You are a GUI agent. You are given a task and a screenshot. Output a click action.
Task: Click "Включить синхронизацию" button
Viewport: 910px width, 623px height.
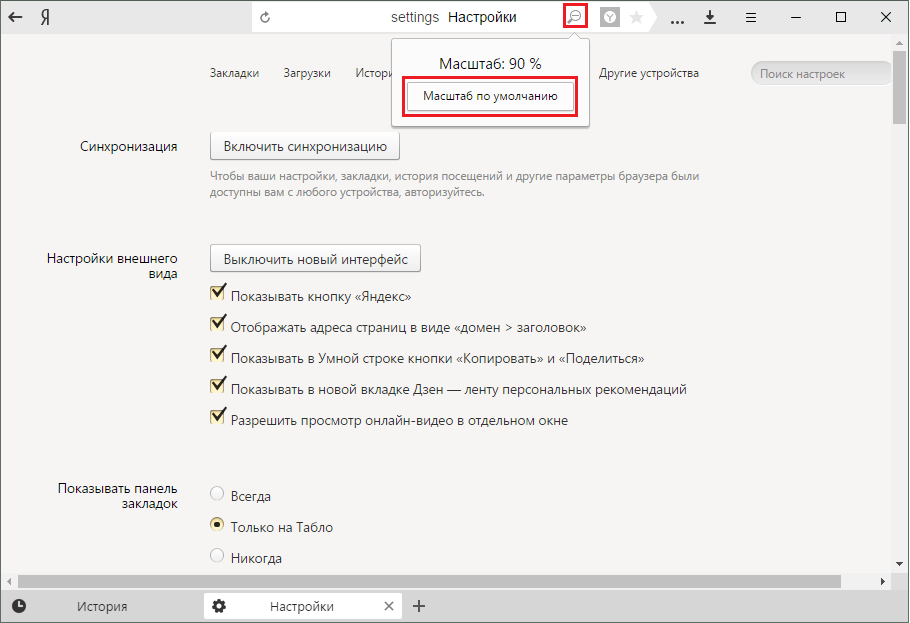click(x=305, y=147)
